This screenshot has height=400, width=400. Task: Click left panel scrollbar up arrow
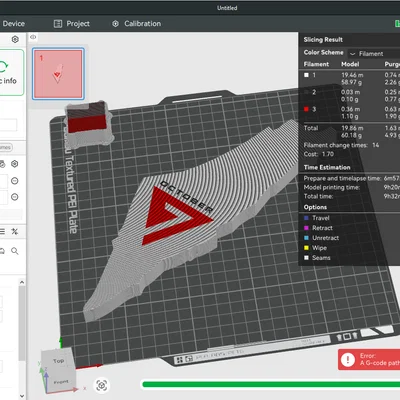(22, 282)
